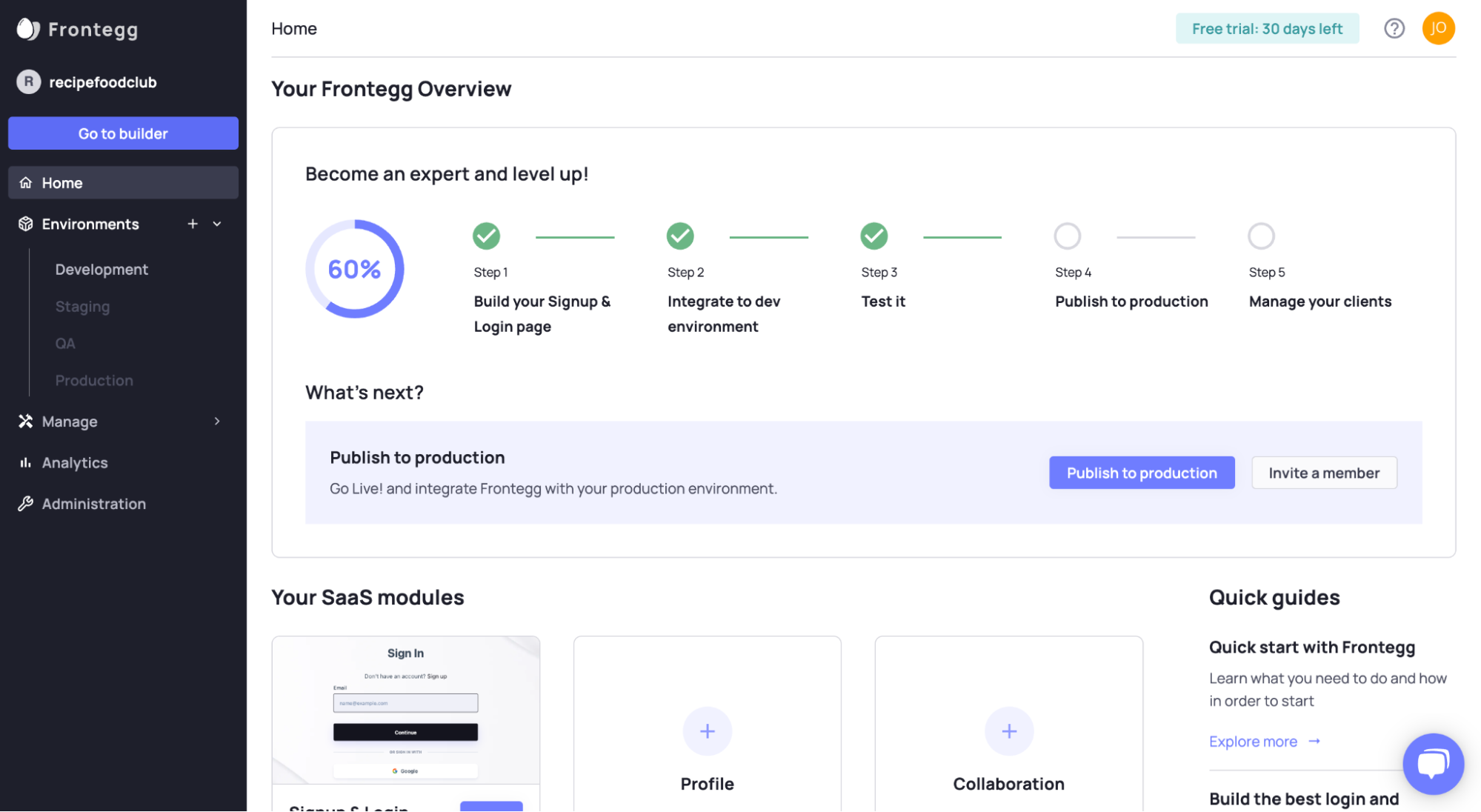Open the Administration wrench icon

pyautogui.click(x=25, y=504)
